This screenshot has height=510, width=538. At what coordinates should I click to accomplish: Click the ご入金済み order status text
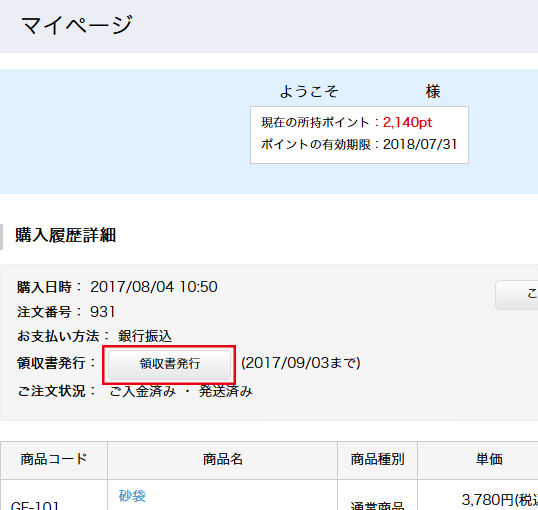tap(143, 391)
